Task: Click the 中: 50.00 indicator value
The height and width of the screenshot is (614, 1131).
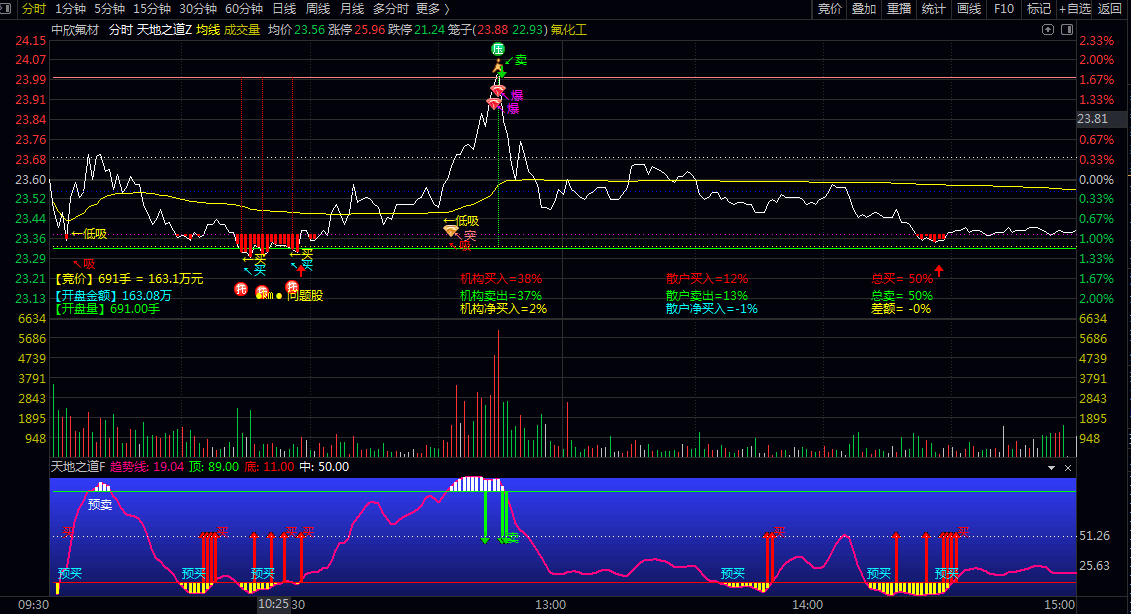Action: point(324,467)
